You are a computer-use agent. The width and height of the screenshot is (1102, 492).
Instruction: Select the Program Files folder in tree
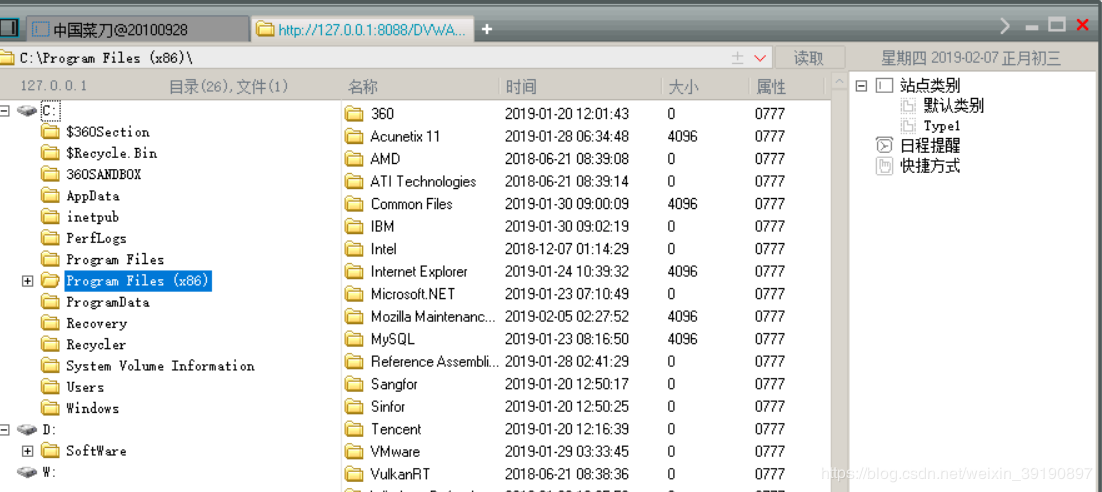[115, 259]
